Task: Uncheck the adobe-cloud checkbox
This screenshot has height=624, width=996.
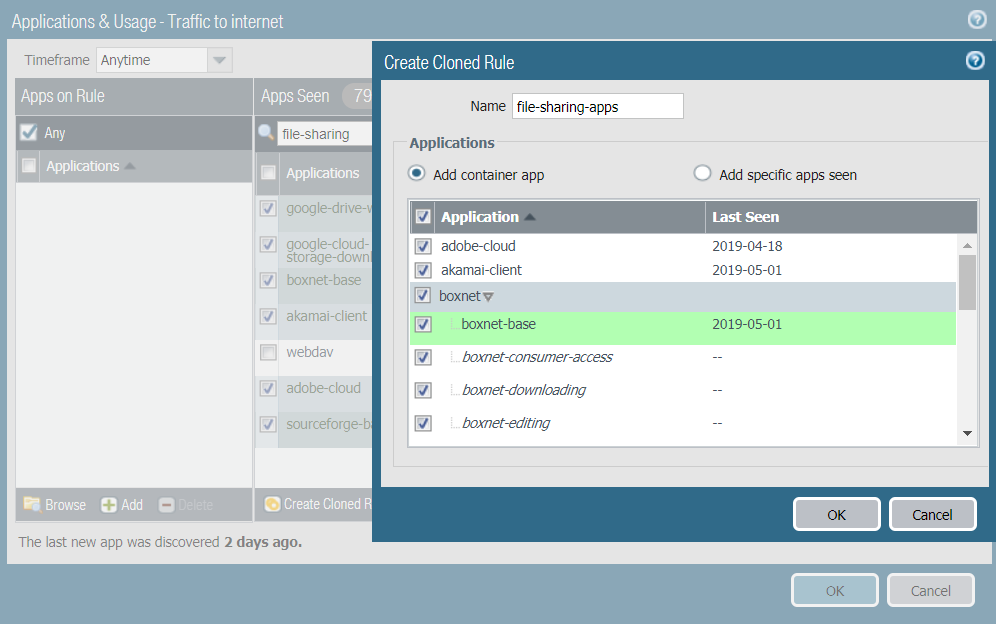Action: (x=423, y=246)
